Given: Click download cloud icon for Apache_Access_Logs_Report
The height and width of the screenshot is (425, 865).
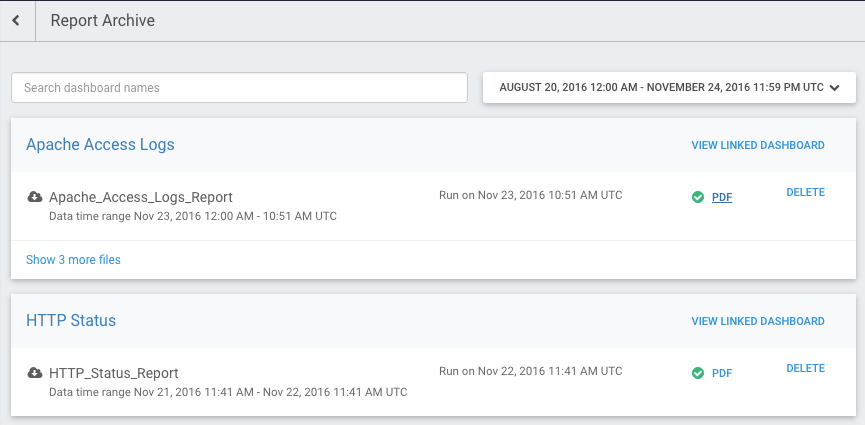Looking at the screenshot, I should [x=35, y=197].
